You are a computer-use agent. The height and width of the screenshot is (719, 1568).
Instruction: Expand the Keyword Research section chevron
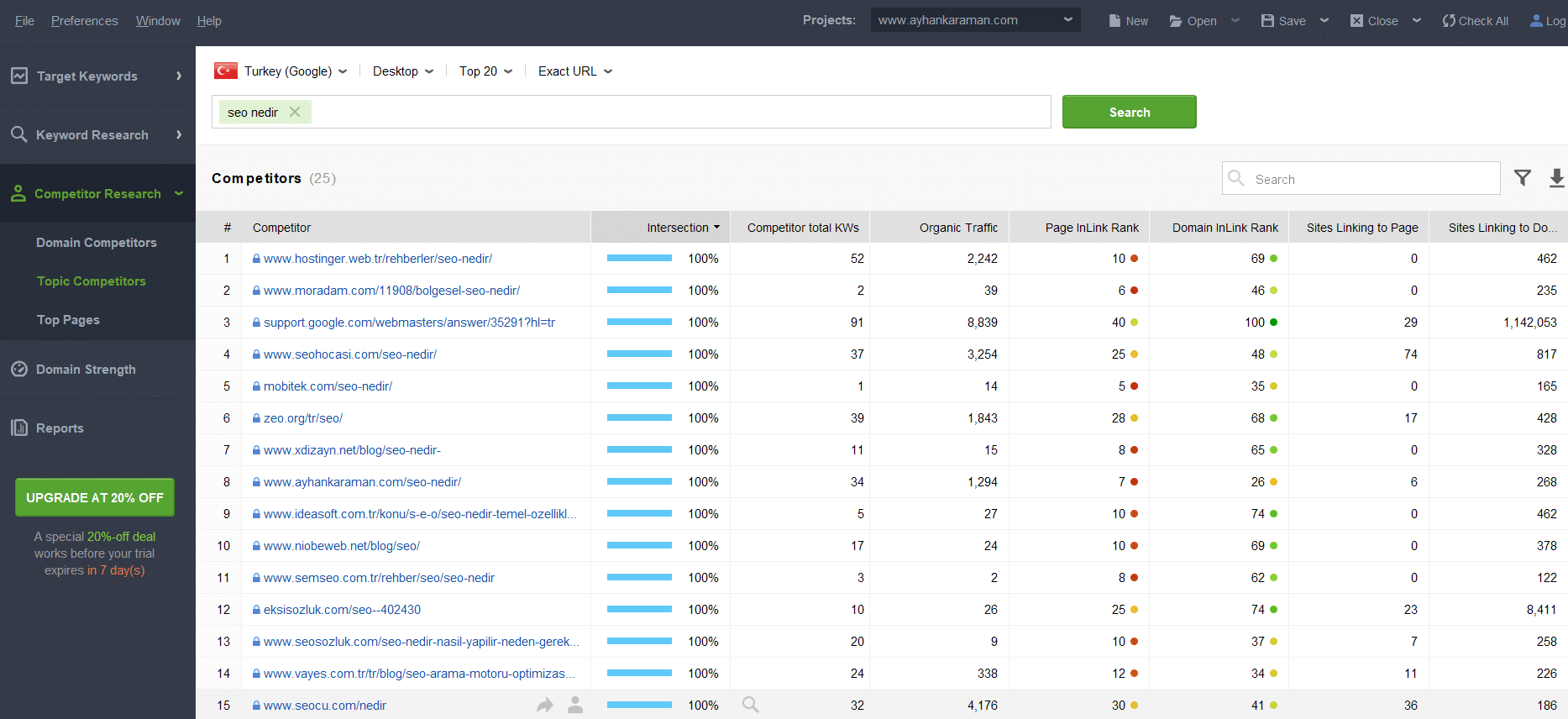click(179, 134)
